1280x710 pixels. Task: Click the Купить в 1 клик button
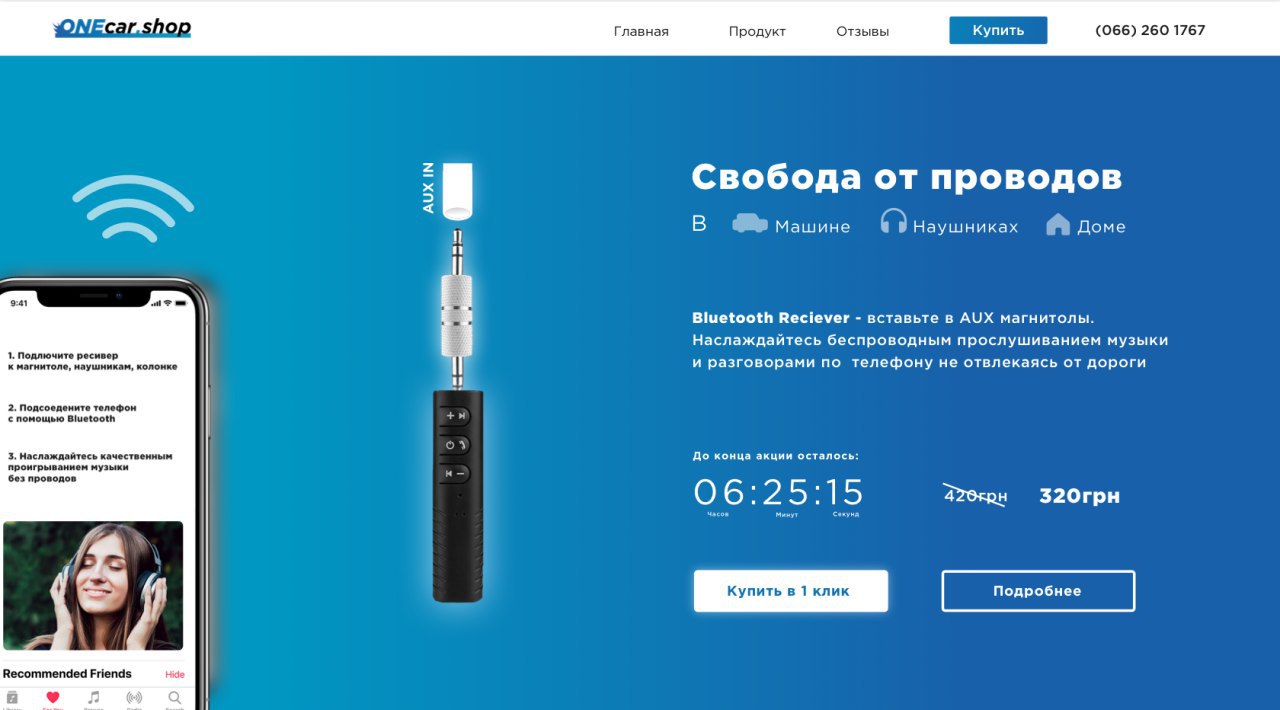[790, 591]
